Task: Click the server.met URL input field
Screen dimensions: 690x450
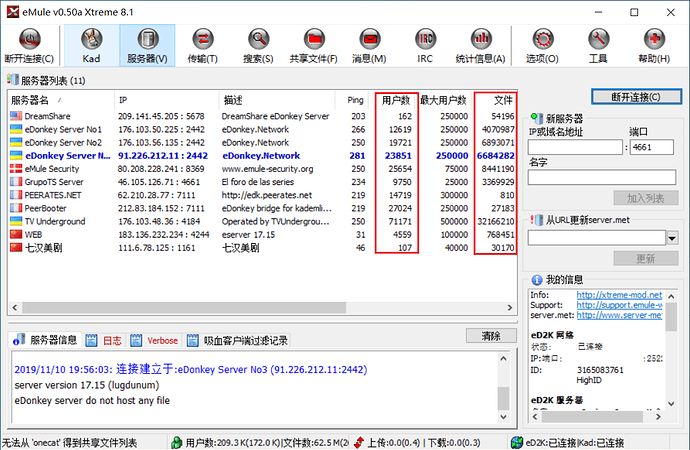Action: [597, 238]
